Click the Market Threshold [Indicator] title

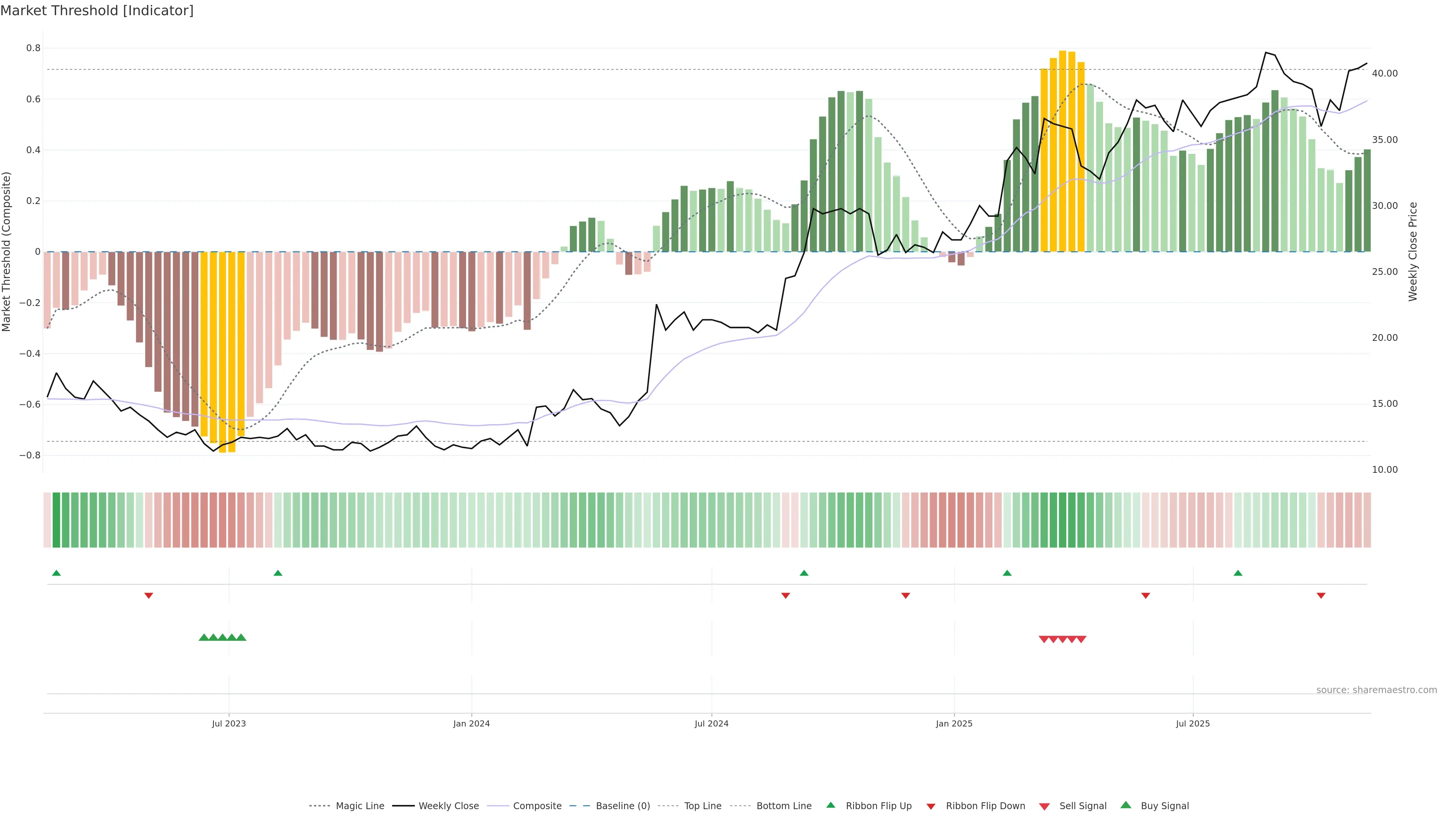click(97, 11)
